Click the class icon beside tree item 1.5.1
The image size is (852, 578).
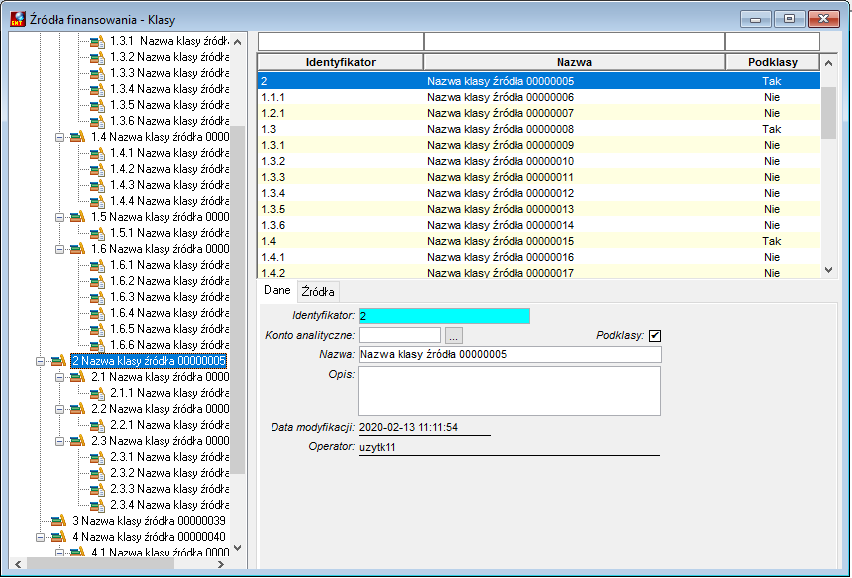97,234
